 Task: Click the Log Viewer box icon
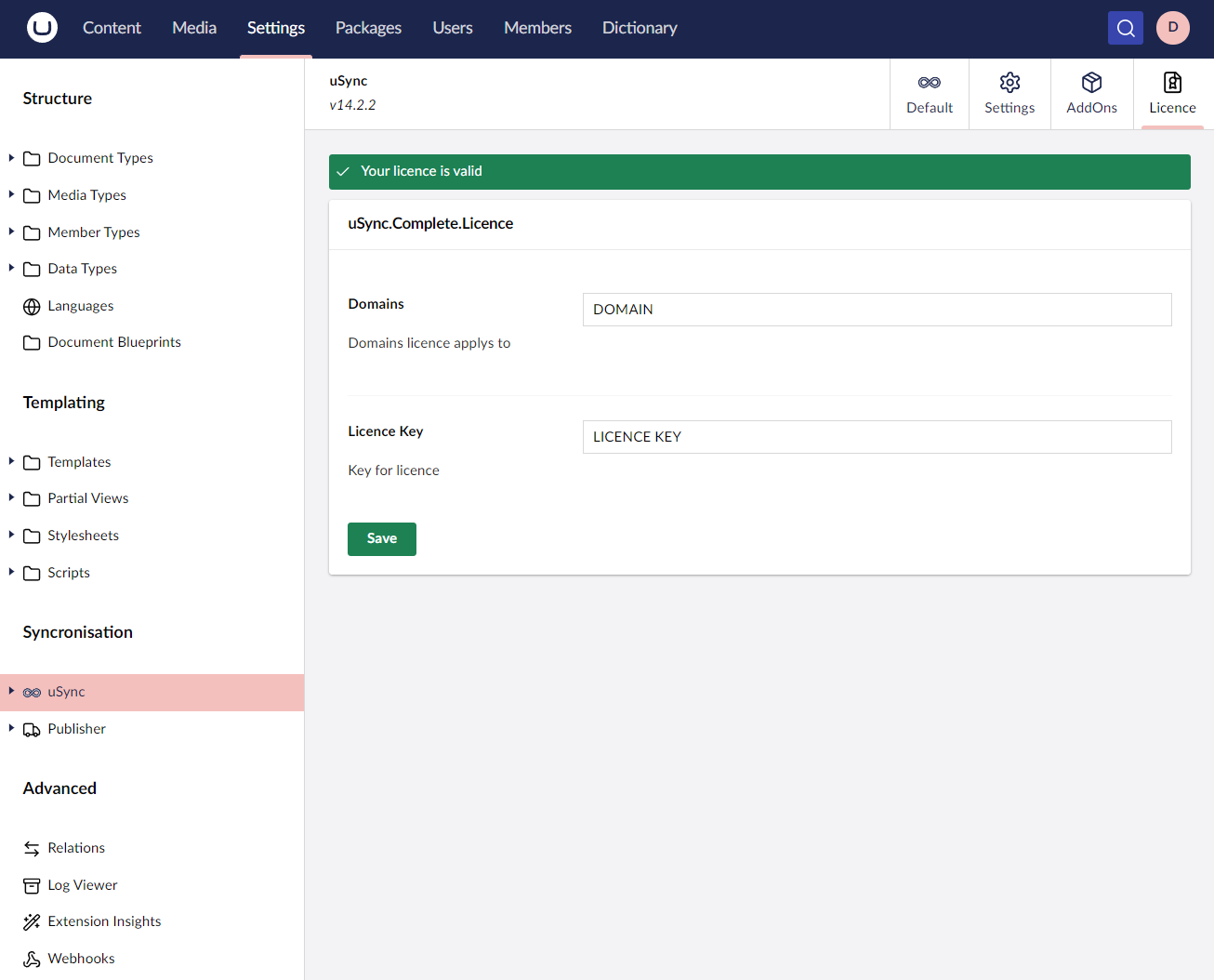pos(32,885)
